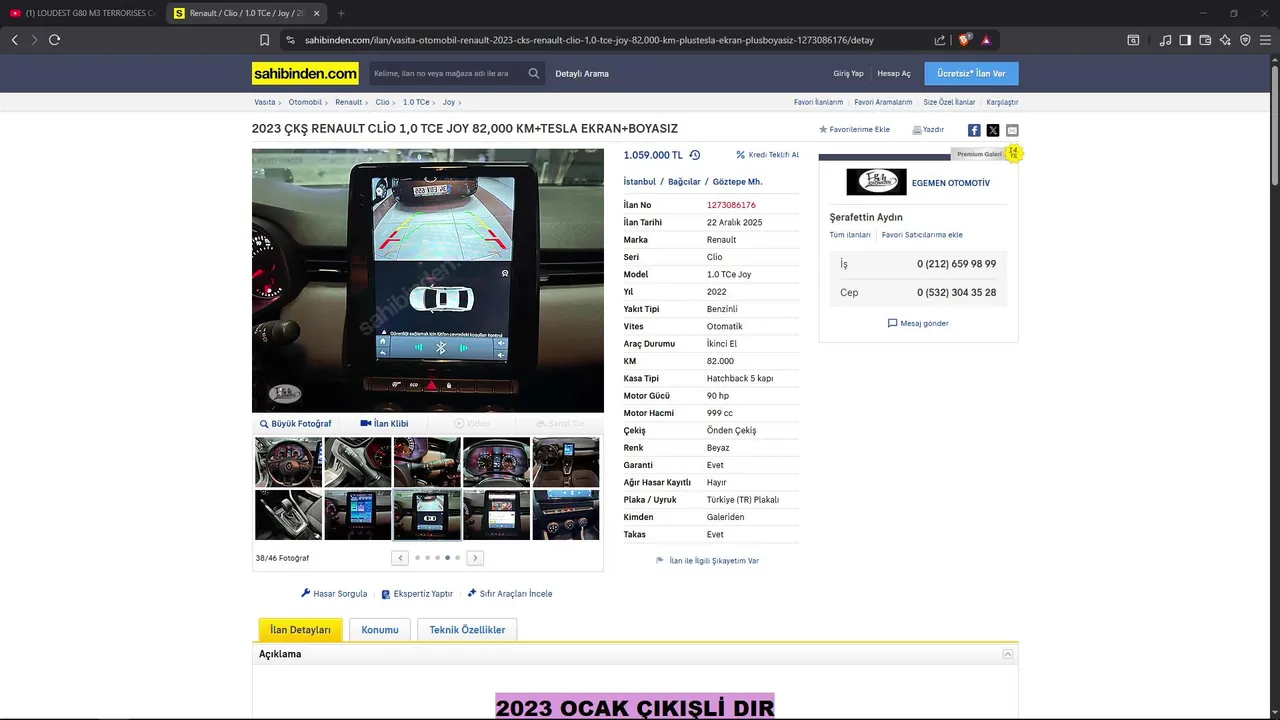Open the share icon in the address bar
Screen dimensions: 1280x720
[x=940, y=40]
